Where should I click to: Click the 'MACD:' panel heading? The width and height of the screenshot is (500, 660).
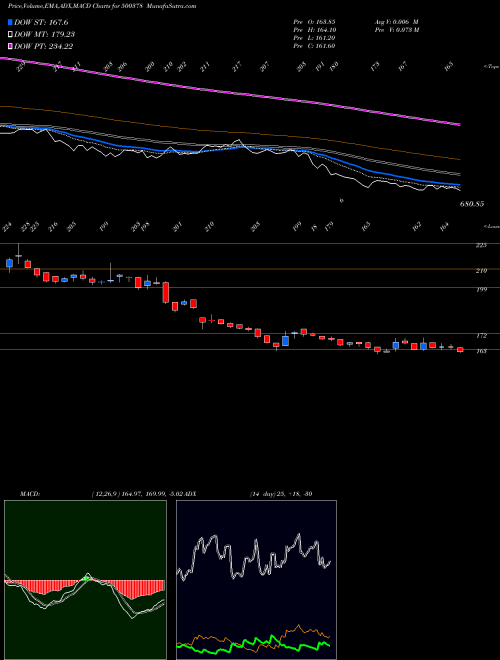coord(29,493)
